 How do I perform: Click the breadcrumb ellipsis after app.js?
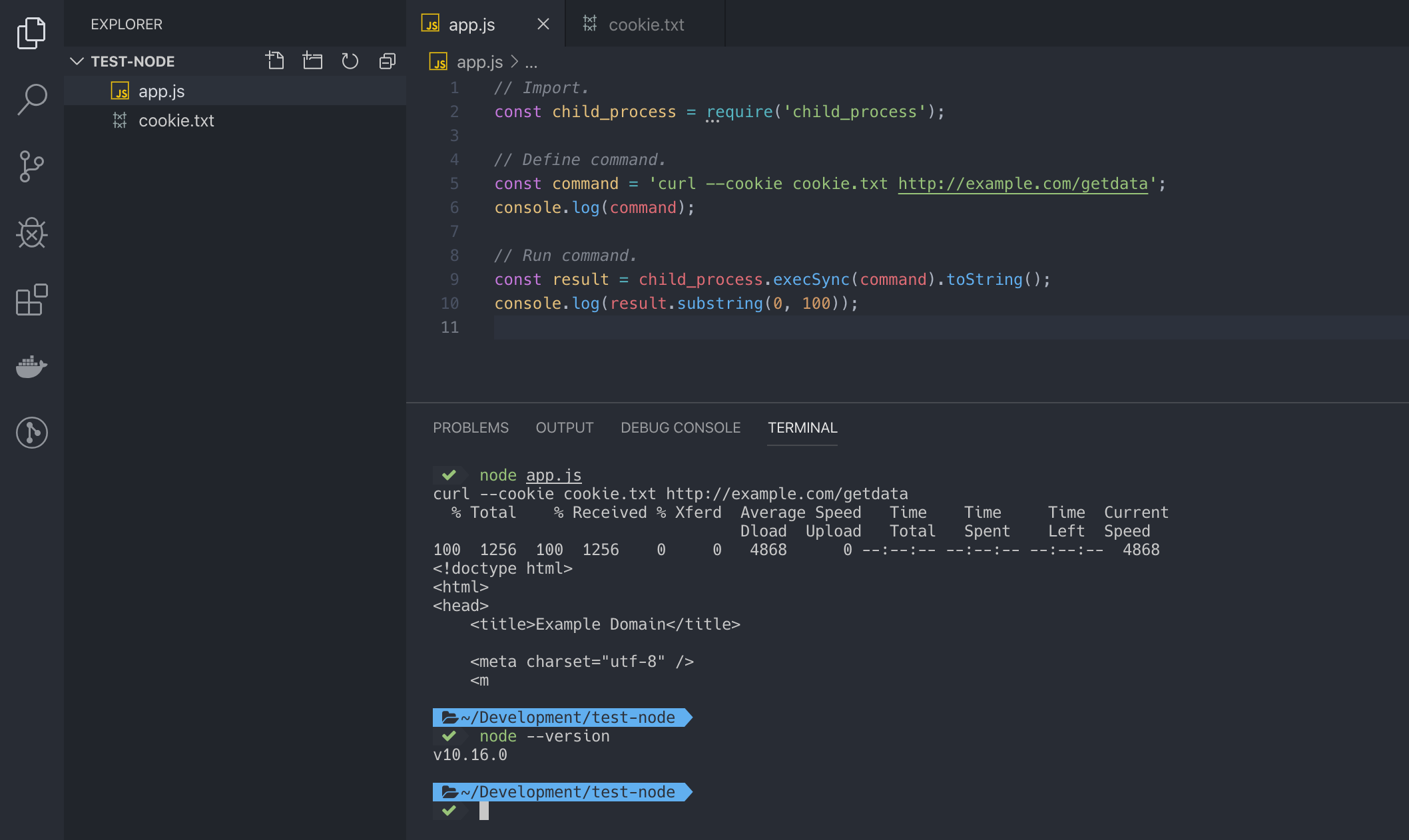pos(531,63)
